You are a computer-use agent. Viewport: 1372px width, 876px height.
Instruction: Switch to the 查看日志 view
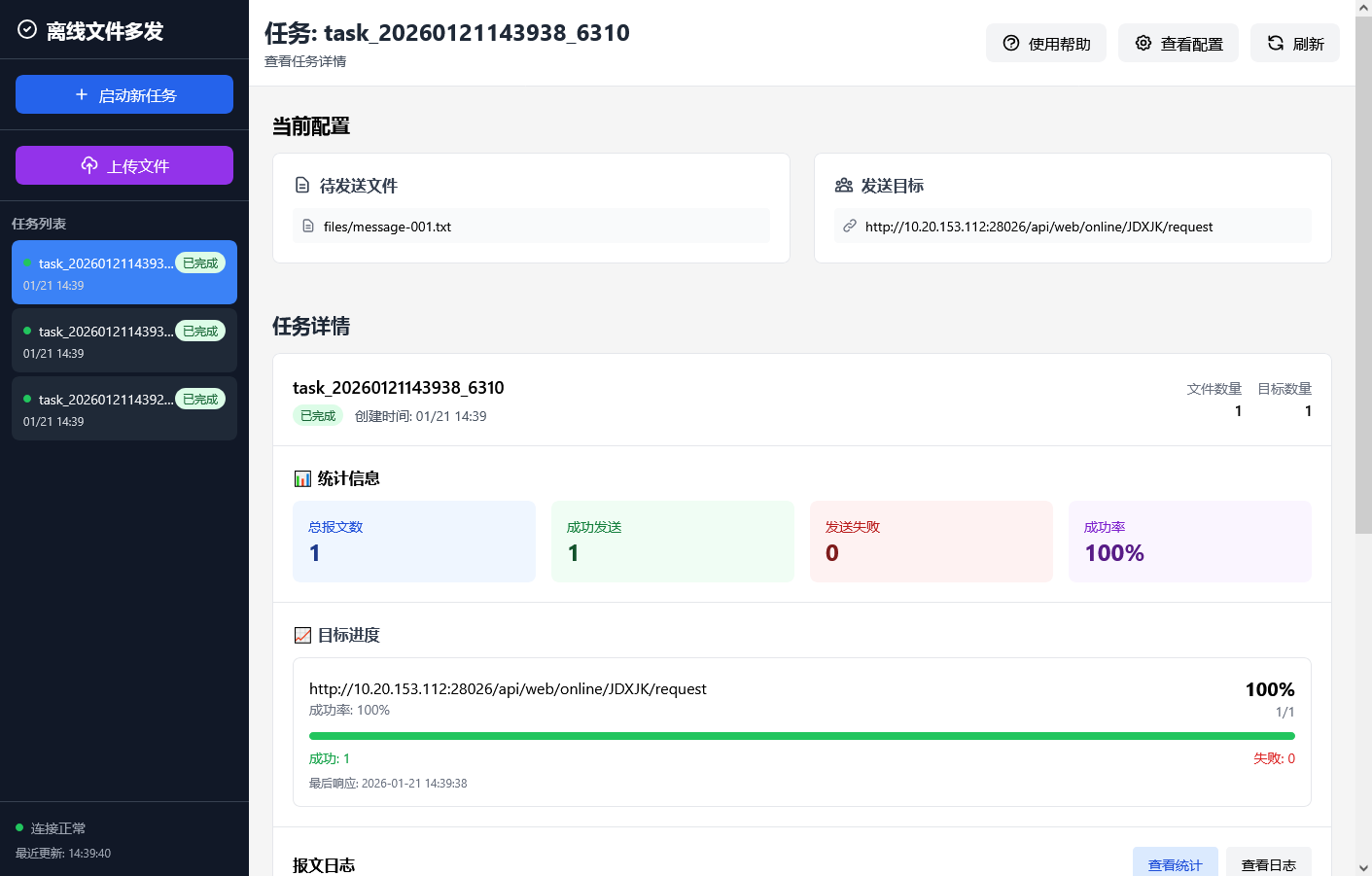pos(1269,862)
